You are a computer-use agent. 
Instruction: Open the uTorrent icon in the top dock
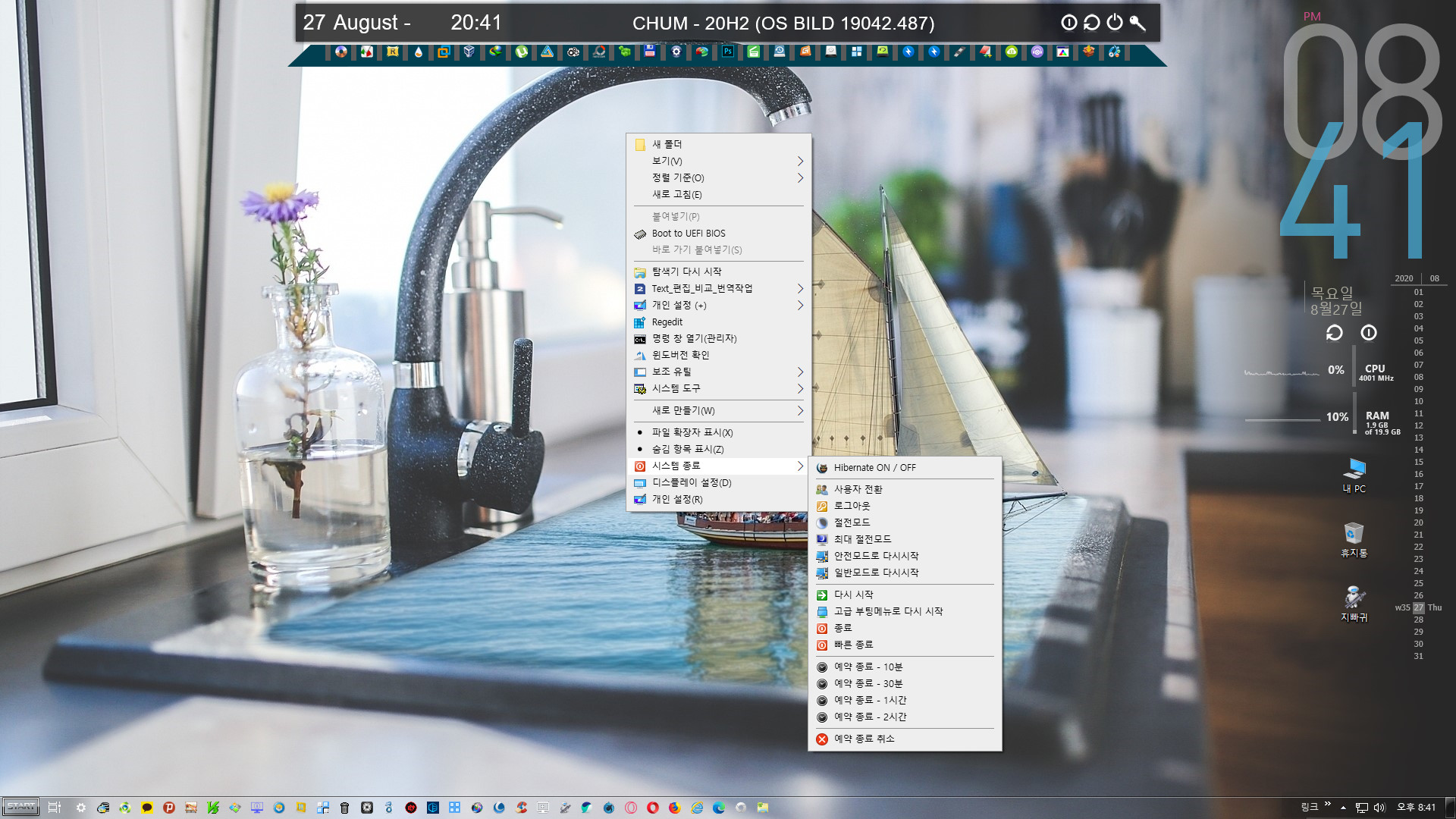[521, 52]
